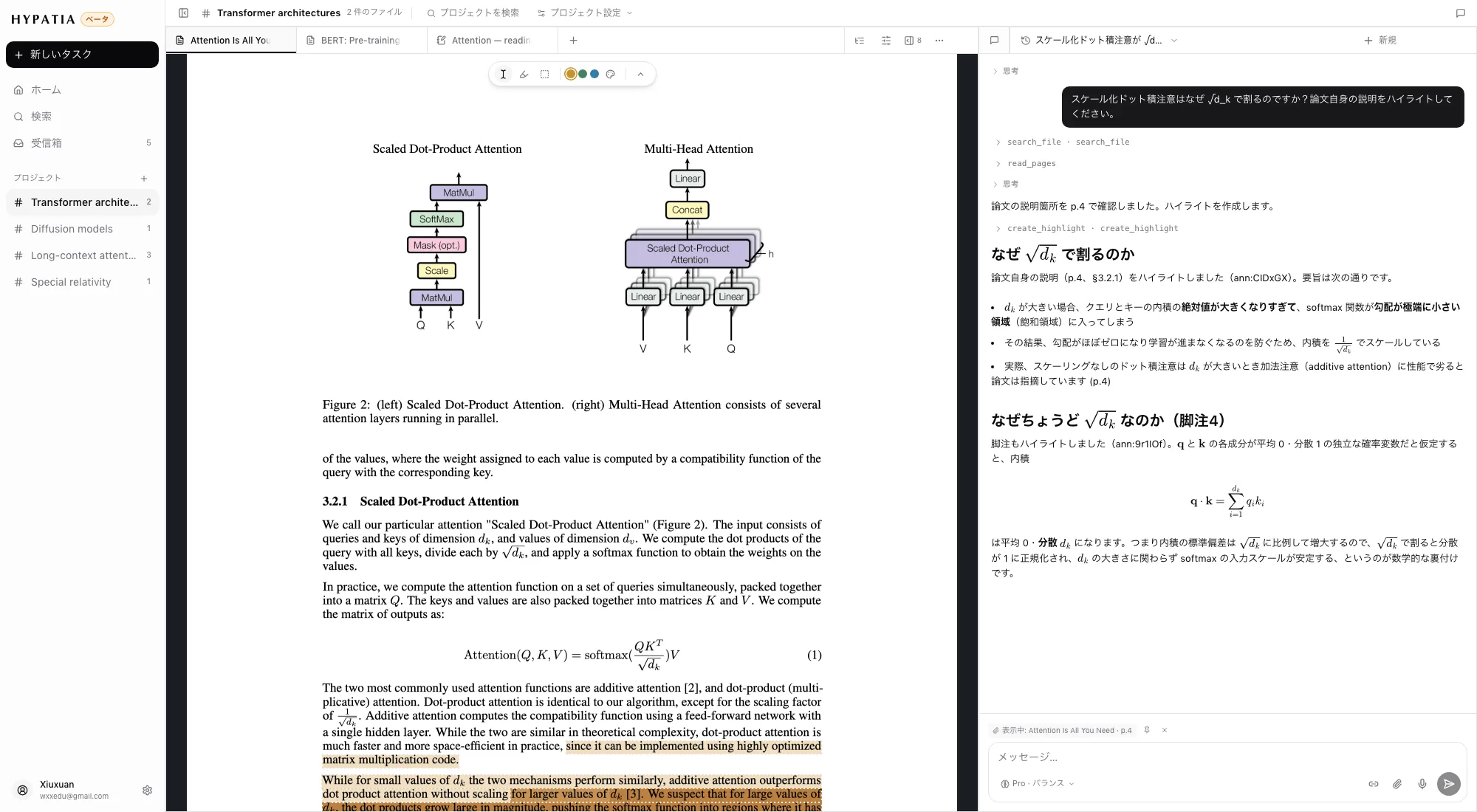Add a new project with plus icon
The image size is (1477, 812).
point(144,178)
